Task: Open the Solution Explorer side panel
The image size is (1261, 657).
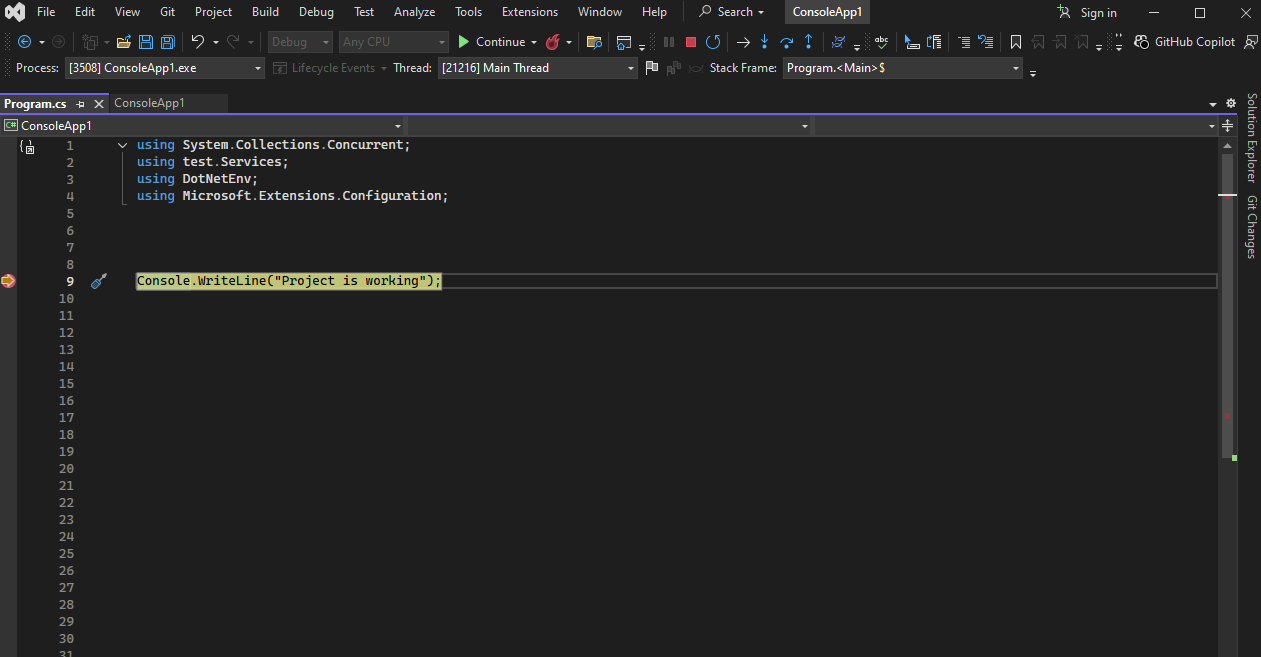Action: click(x=1251, y=138)
